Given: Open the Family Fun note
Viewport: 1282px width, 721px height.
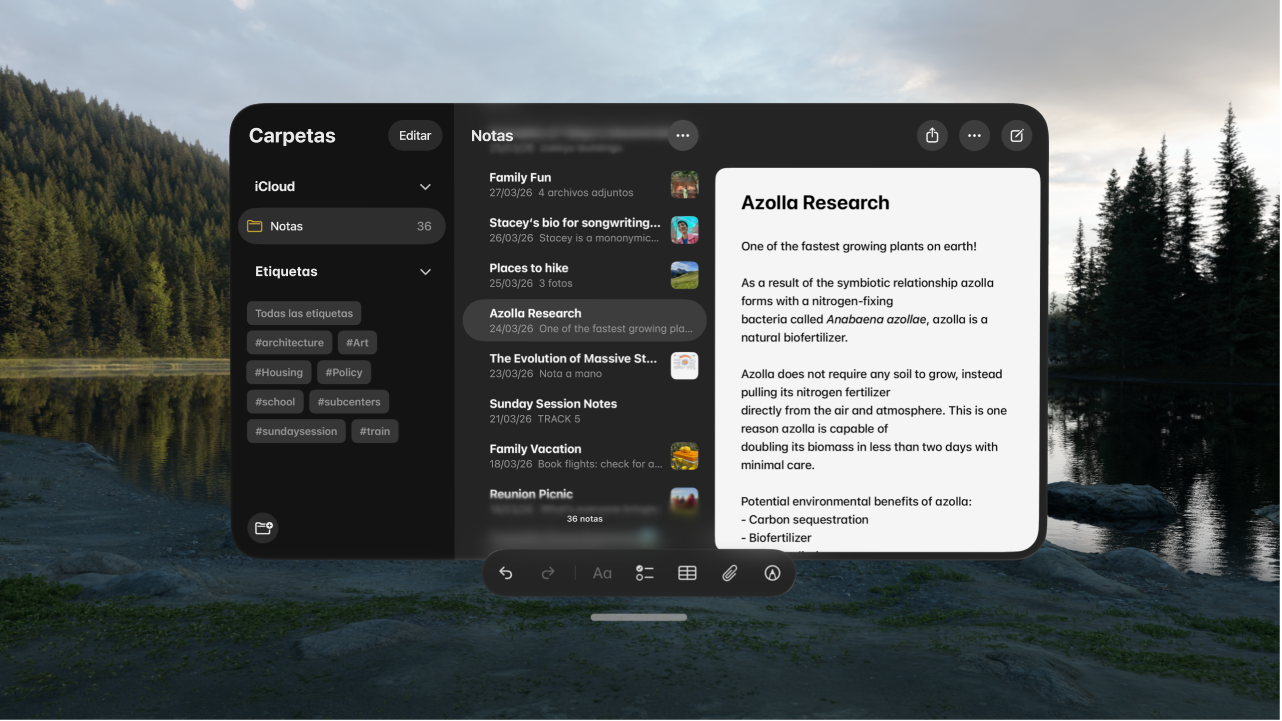Looking at the screenshot, I should (584, 185).
